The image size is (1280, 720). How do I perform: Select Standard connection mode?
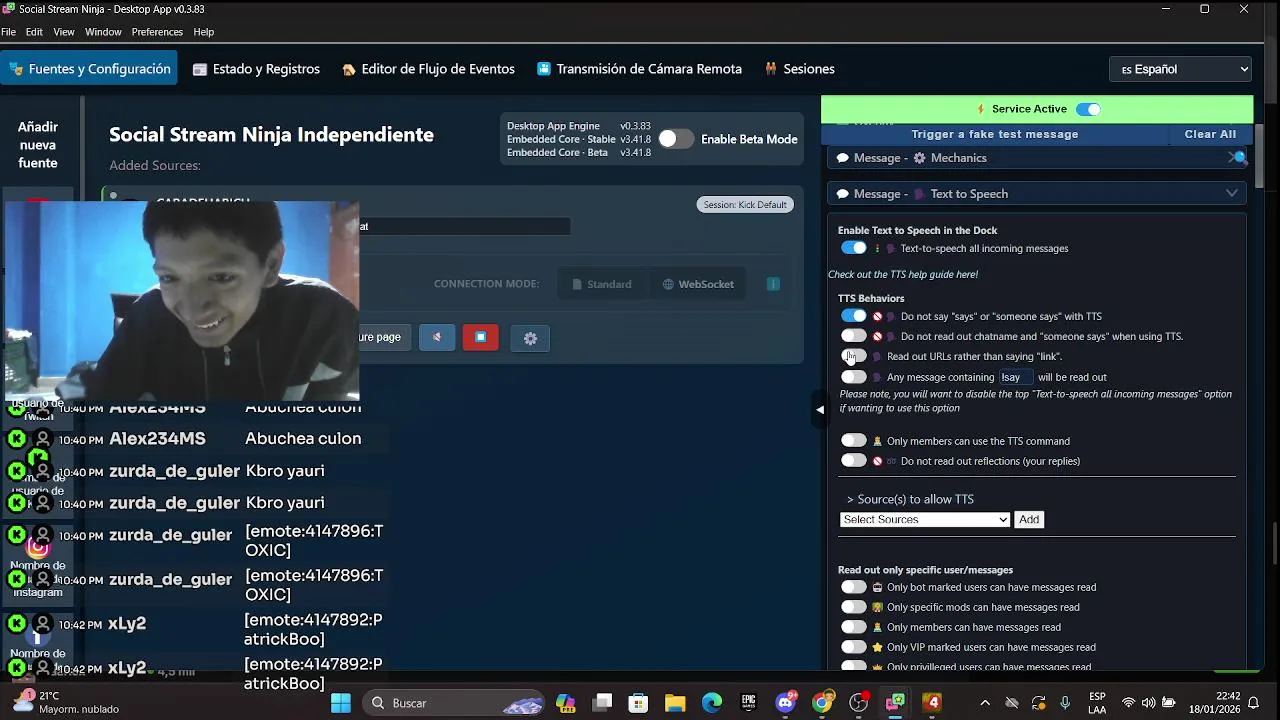602,284
